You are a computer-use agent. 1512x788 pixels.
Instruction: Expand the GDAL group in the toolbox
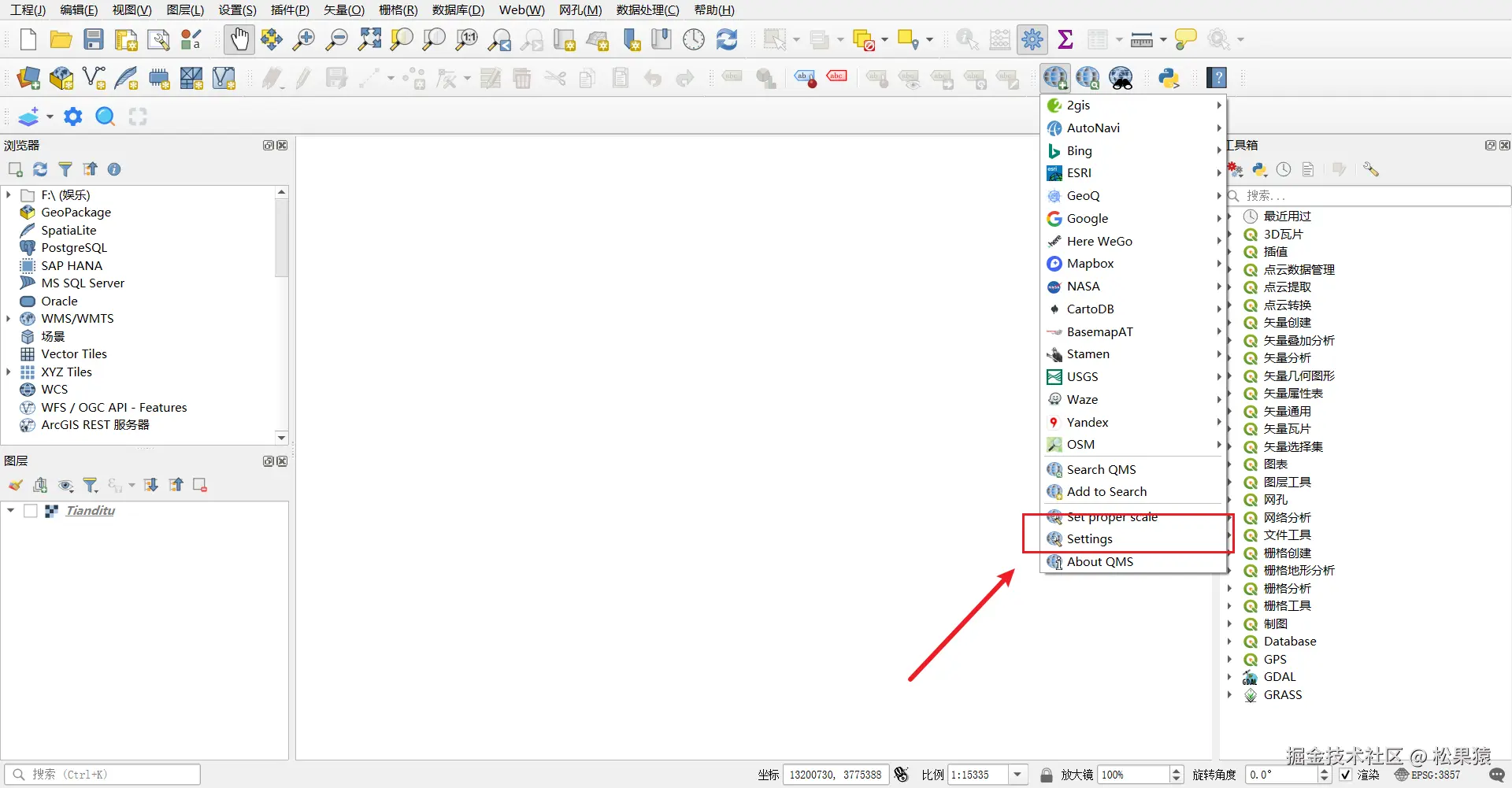(x=1229, y=677)
